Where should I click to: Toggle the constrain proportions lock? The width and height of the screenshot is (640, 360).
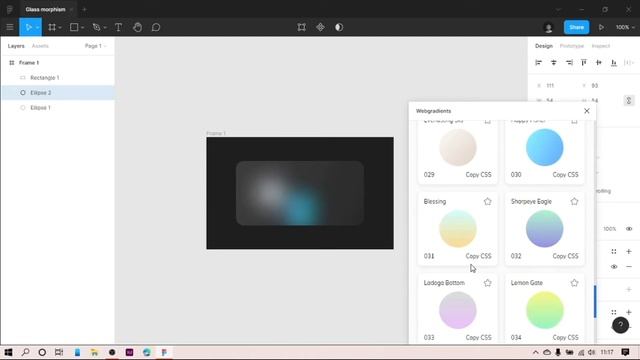point(629,100)
